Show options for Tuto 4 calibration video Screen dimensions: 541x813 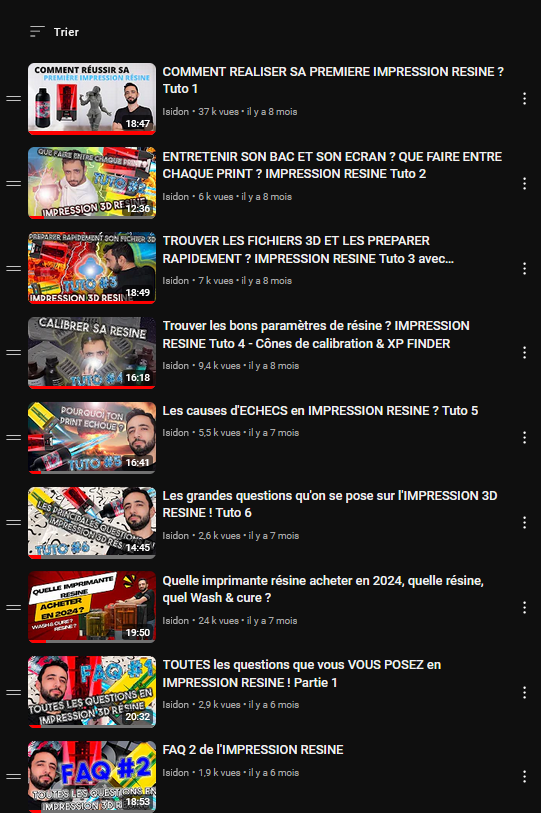(x=524, y=353)
